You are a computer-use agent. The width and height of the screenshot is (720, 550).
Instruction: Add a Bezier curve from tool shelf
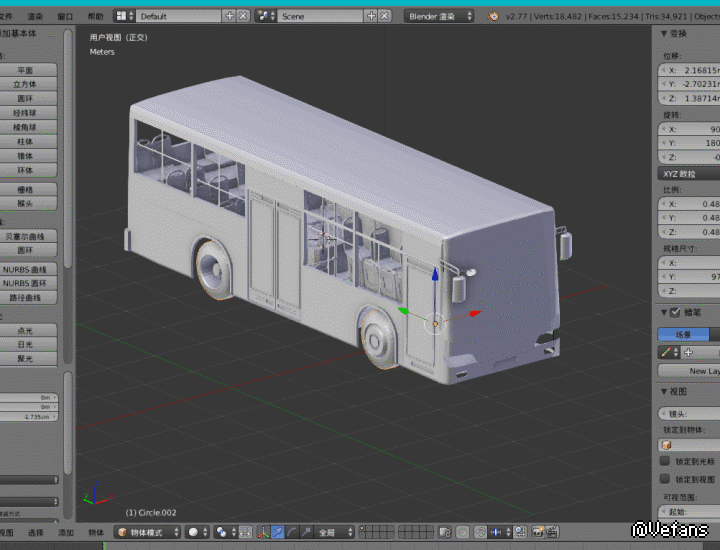click(25, 236)
